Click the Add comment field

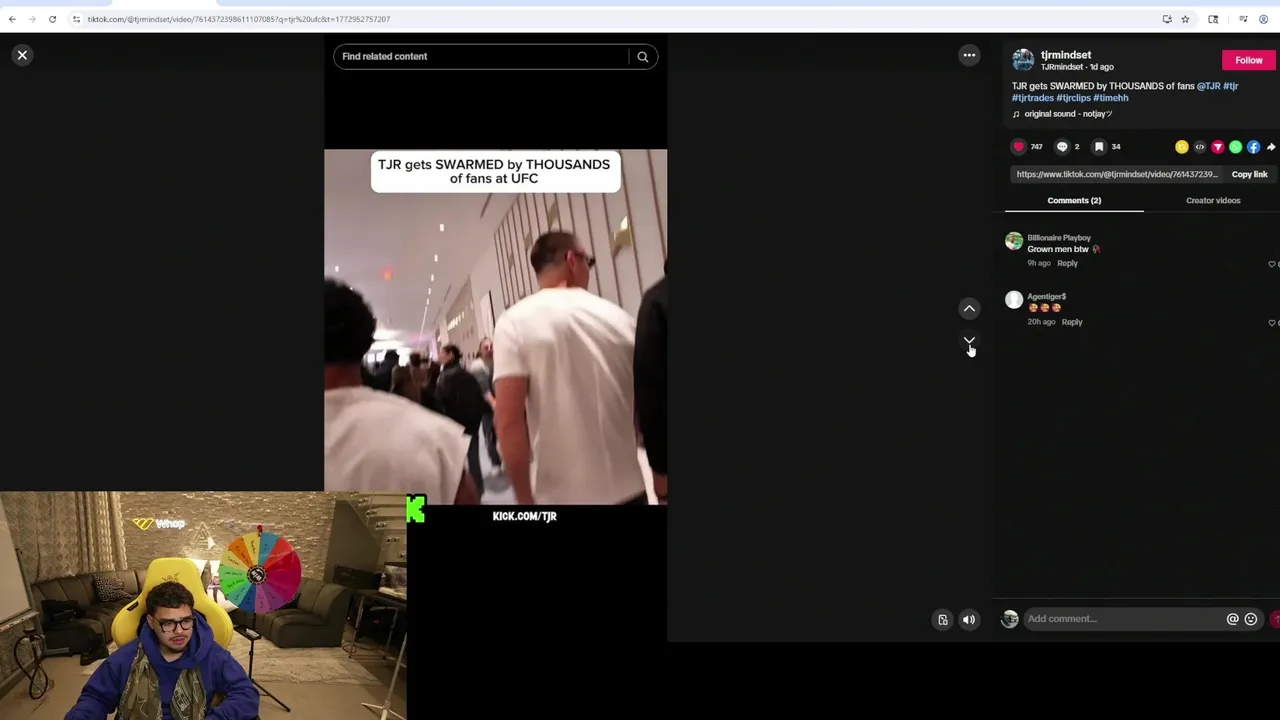click(1124, 619)
